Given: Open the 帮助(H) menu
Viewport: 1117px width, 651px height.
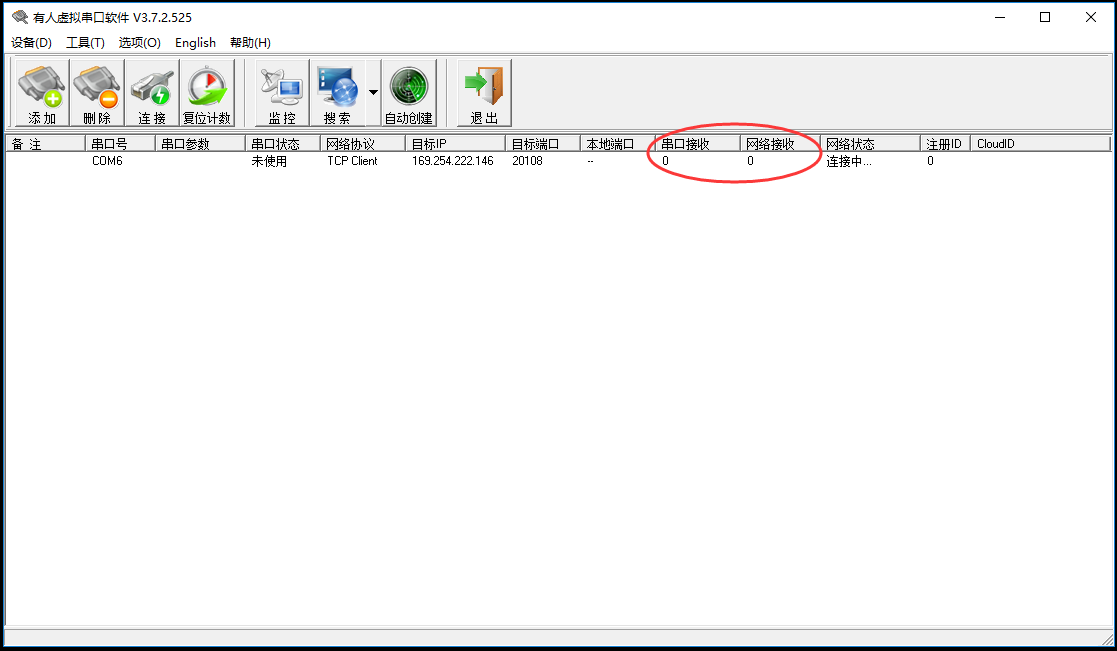Looking at the screenshot, I should (250, 43).
